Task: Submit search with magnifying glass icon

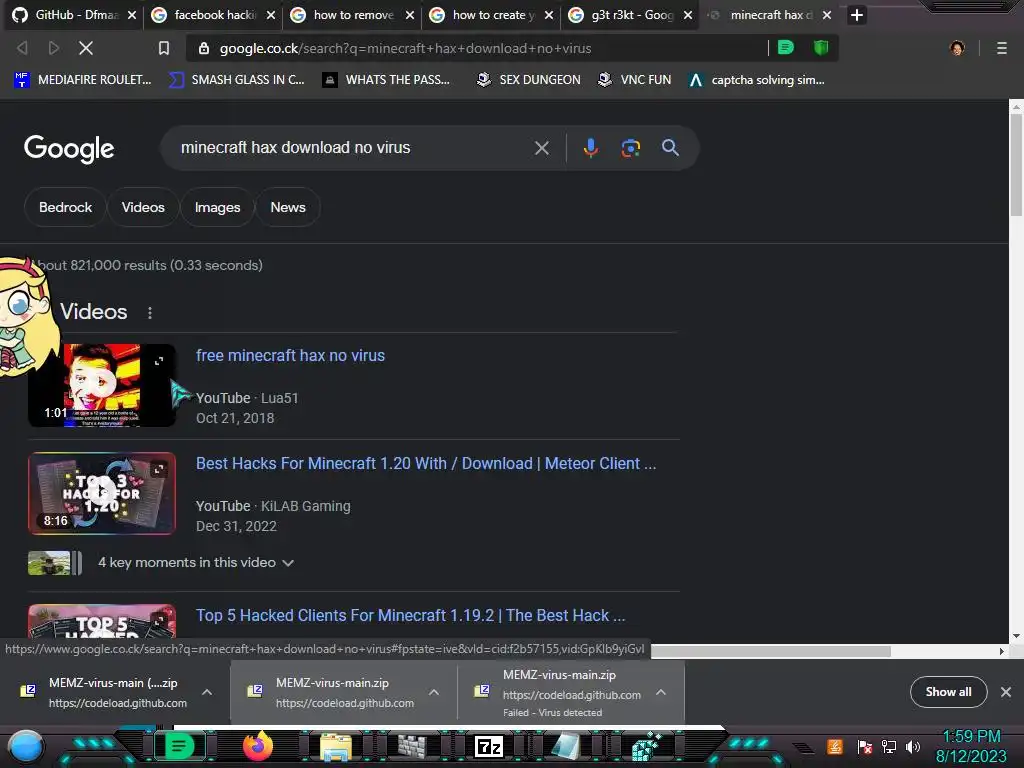Action: (670, 148)
